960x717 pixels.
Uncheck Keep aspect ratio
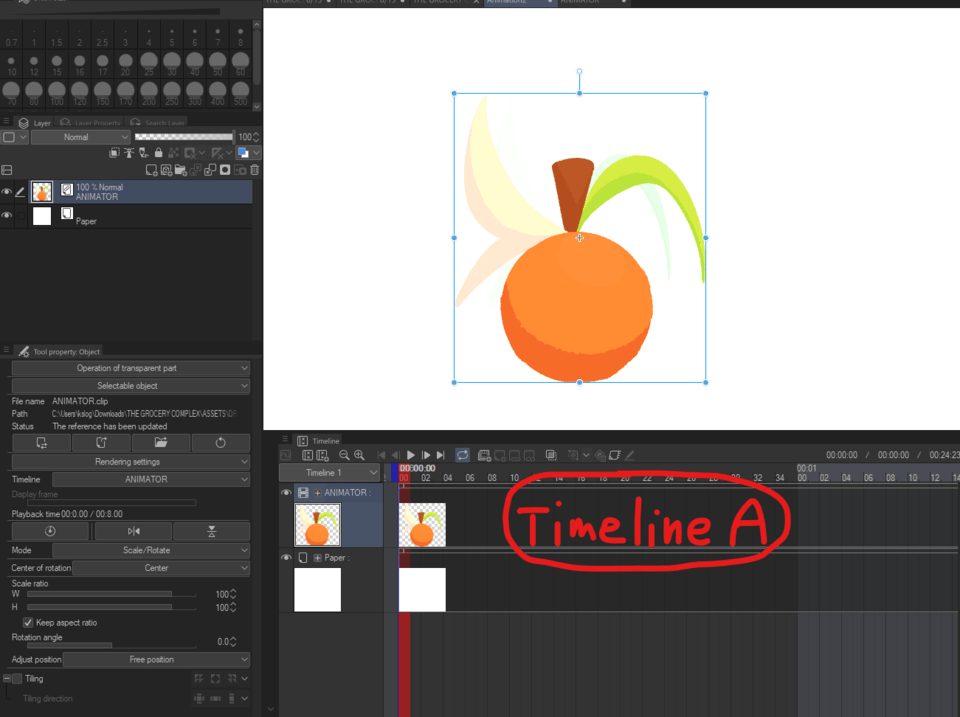click(28, 623)
